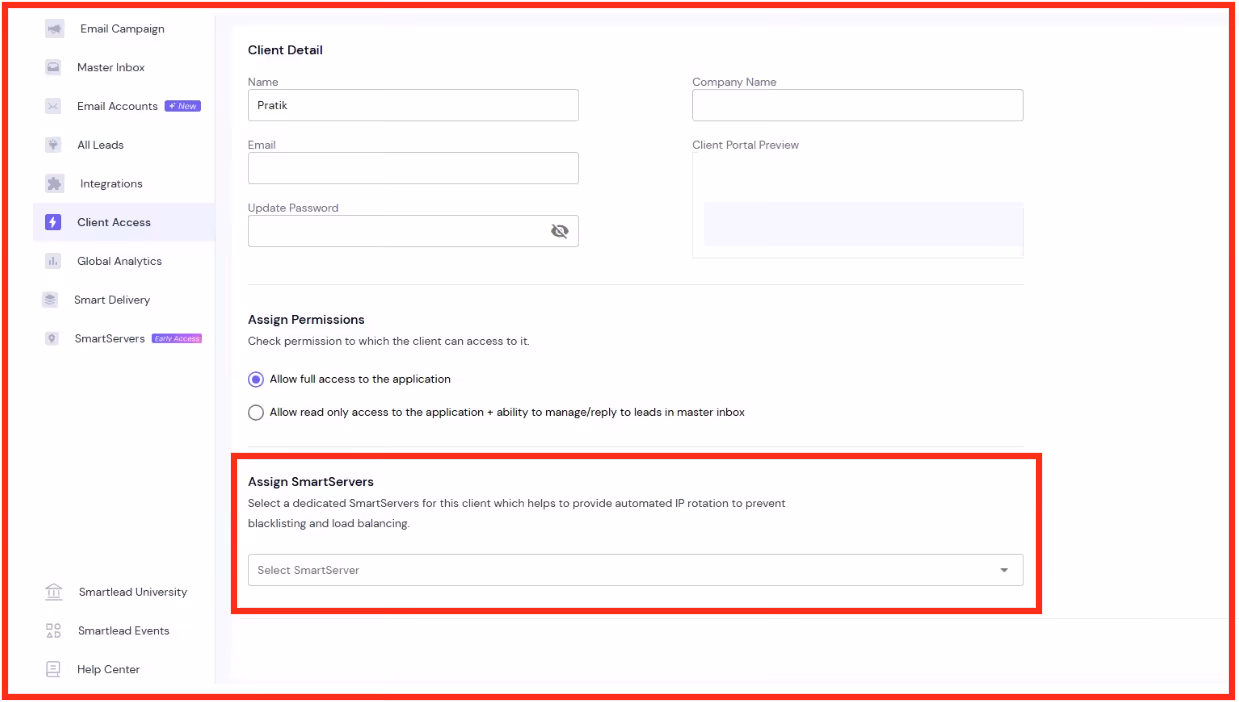Open the Help Center menu item
This screenshot has height=702, width=1239.
(x=108, y=669)
